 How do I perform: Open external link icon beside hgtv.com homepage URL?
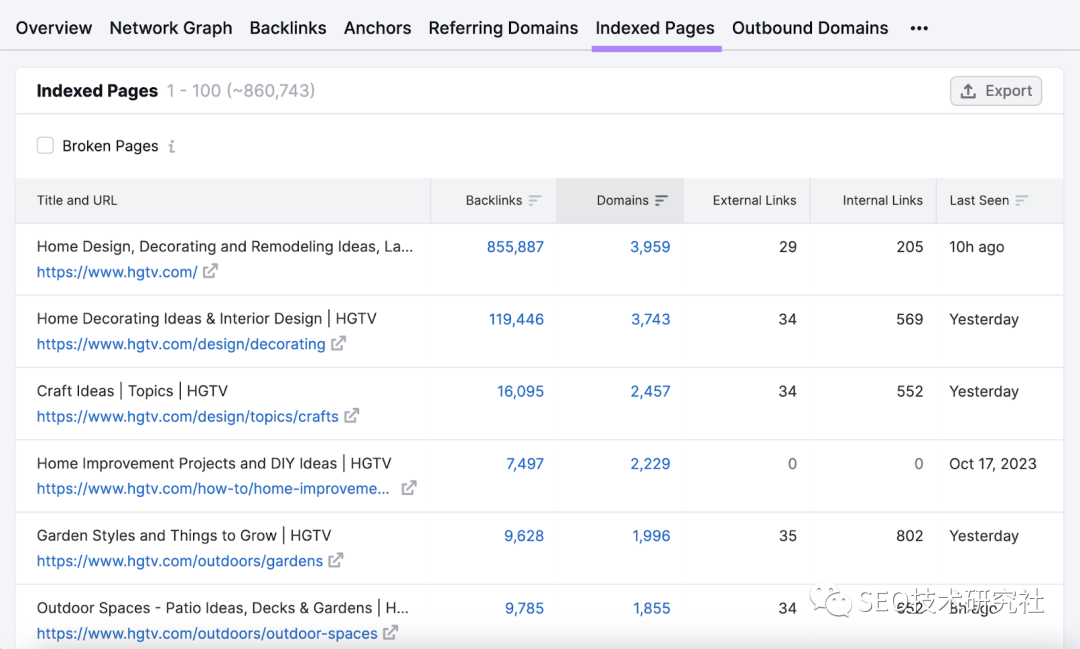[210, 271]
